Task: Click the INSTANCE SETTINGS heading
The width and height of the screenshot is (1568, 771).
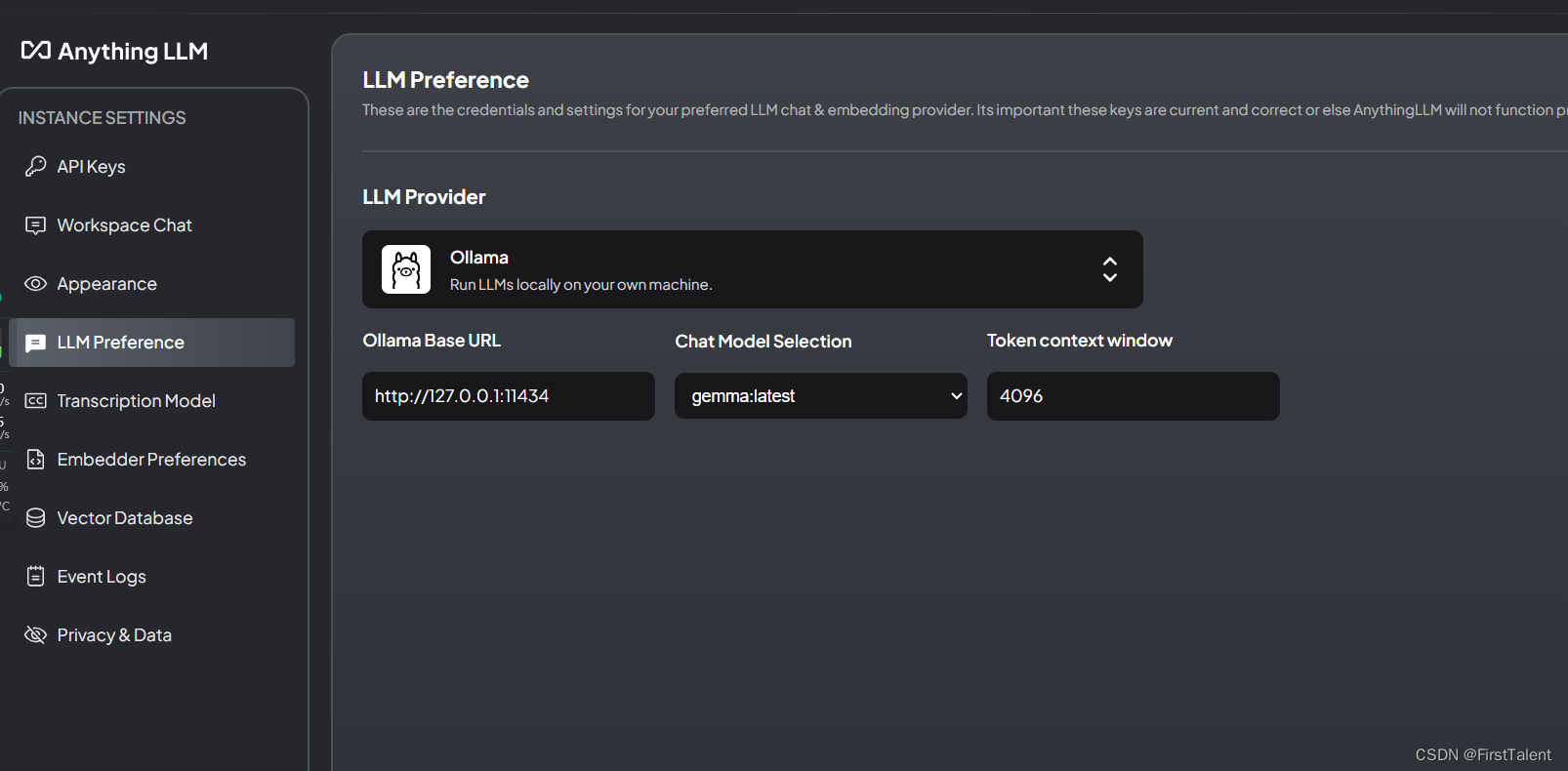Action: [103, 118]
